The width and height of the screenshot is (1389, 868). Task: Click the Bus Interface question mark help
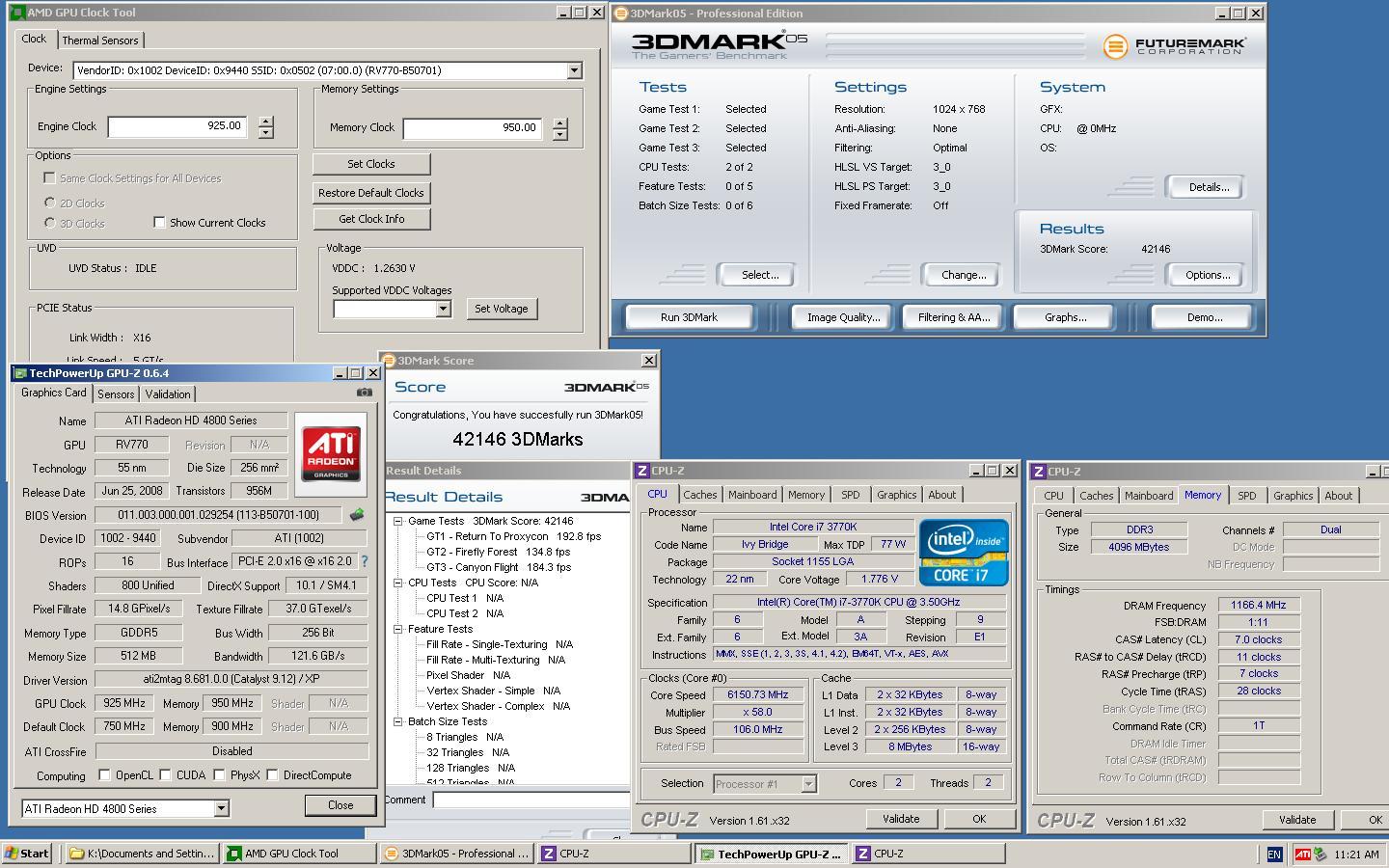[364, 561]
